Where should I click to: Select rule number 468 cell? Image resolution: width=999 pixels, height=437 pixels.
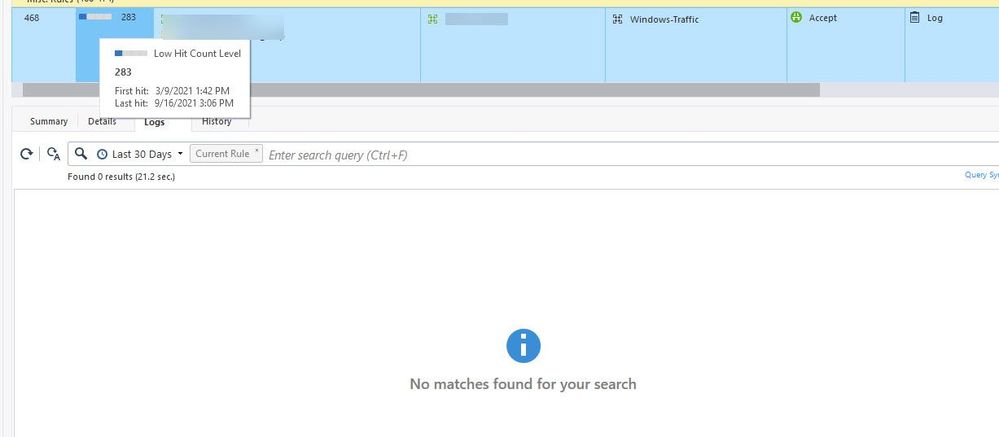click(x=43, y=45)
